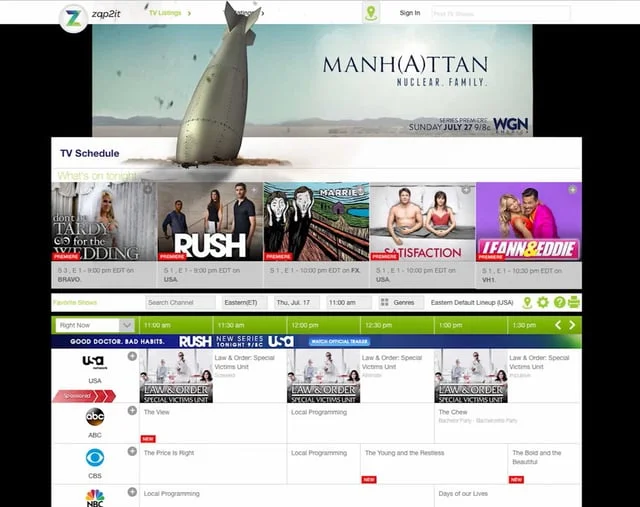640x507 pixels.
Task: Add Don't Be Tardy card to favorites
Action: click(148, 189)
